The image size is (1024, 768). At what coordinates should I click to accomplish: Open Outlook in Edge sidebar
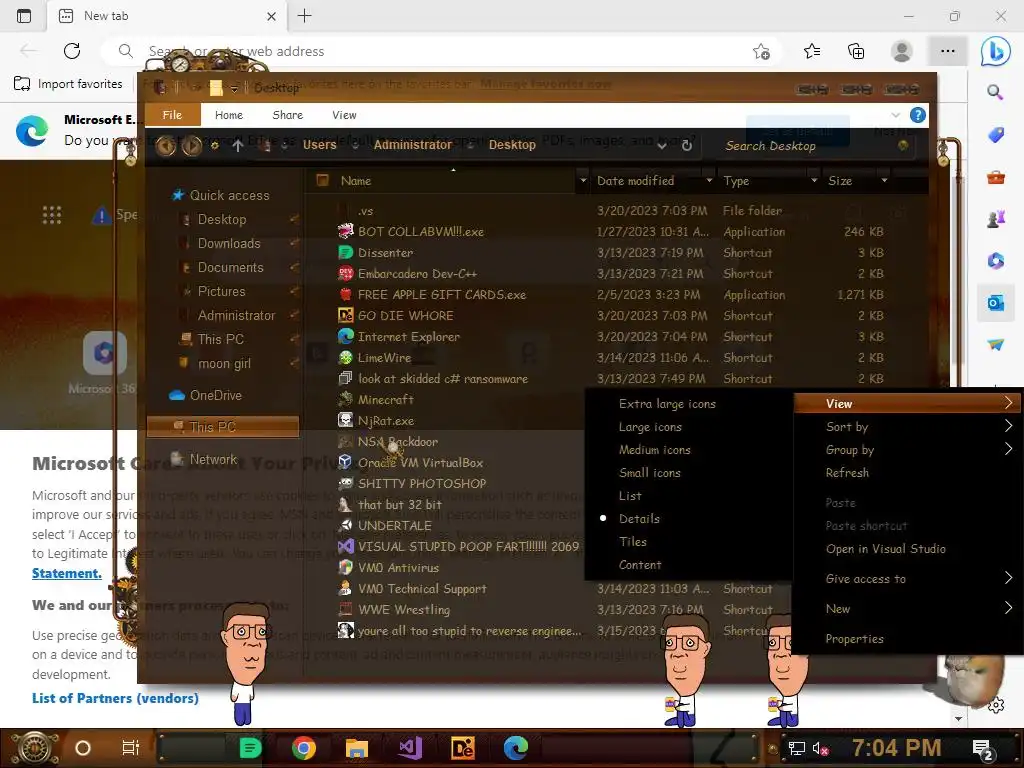click(995, 303)
